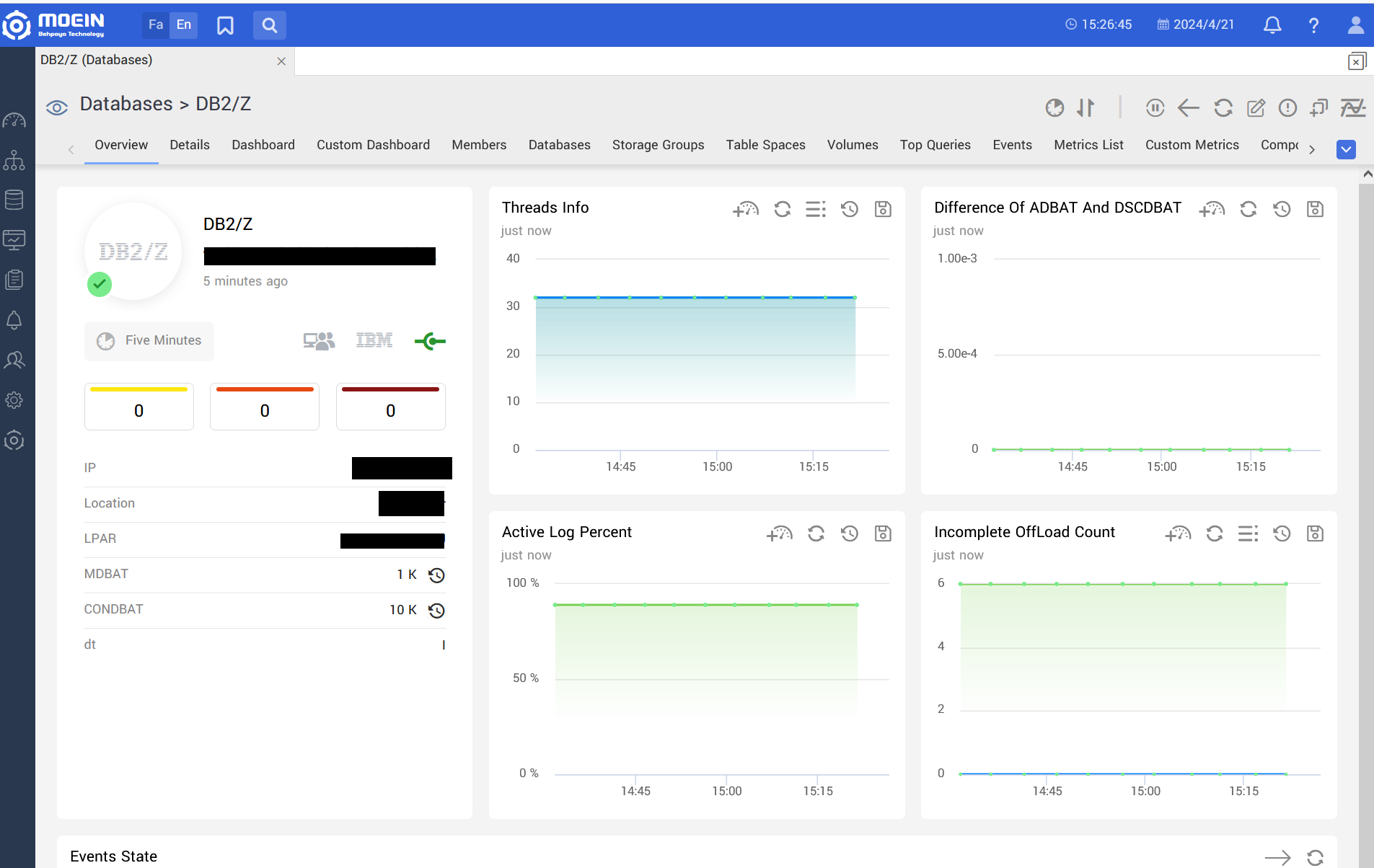
Task: Click the orange alert count box
Action: (x=265, y=407)
